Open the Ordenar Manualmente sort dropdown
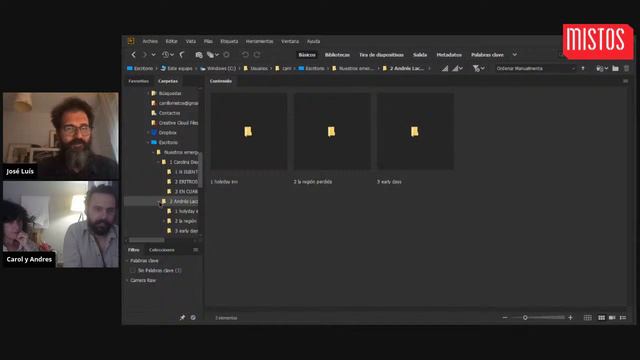The width and height of the screenshot is (640, 360). coord(536,69)
